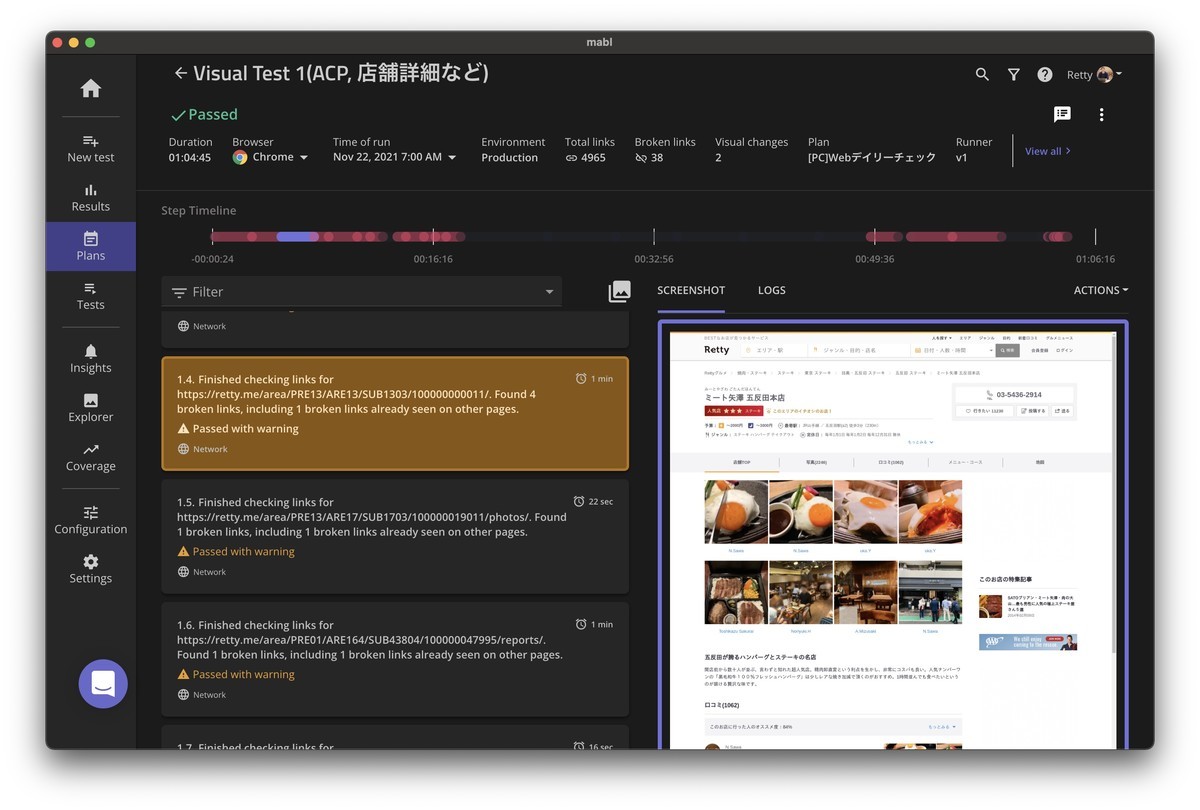Open New test in sidebar
Screen dimensions: 1200x810
tap(91, 148)
